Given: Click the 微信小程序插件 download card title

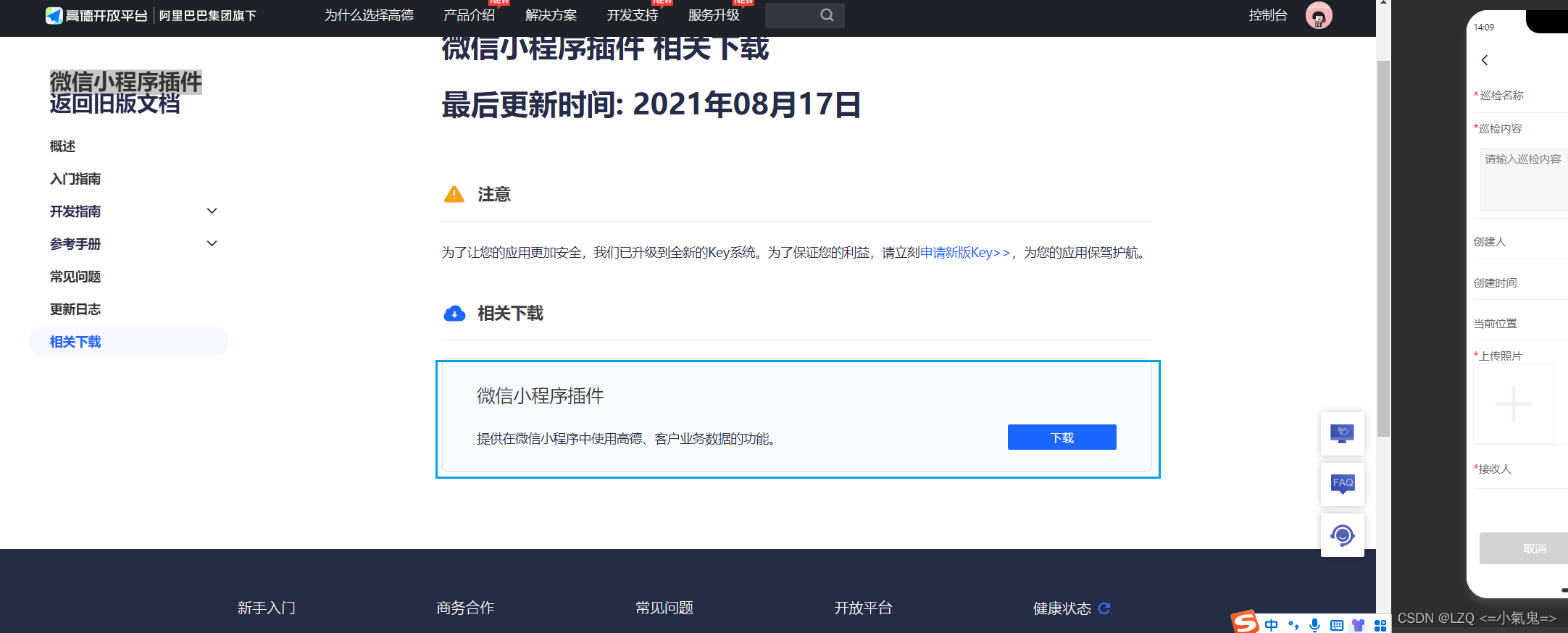Looking at the screenshot, I should tap(541, 395).
